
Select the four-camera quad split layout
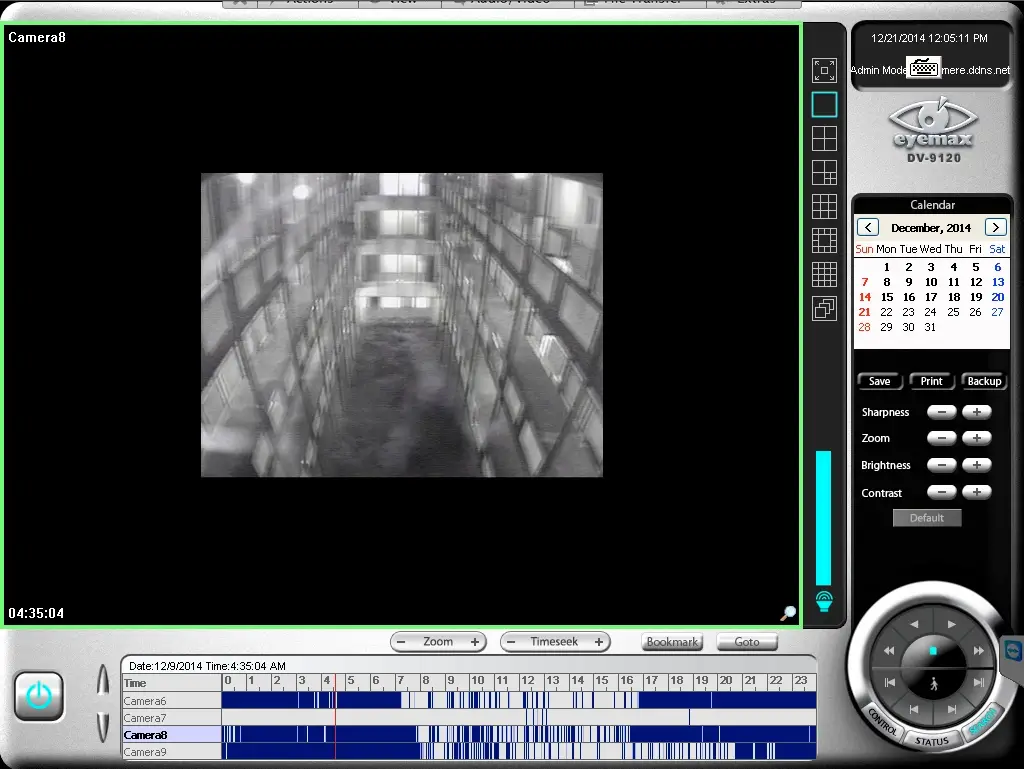click(x=824, y=138)
